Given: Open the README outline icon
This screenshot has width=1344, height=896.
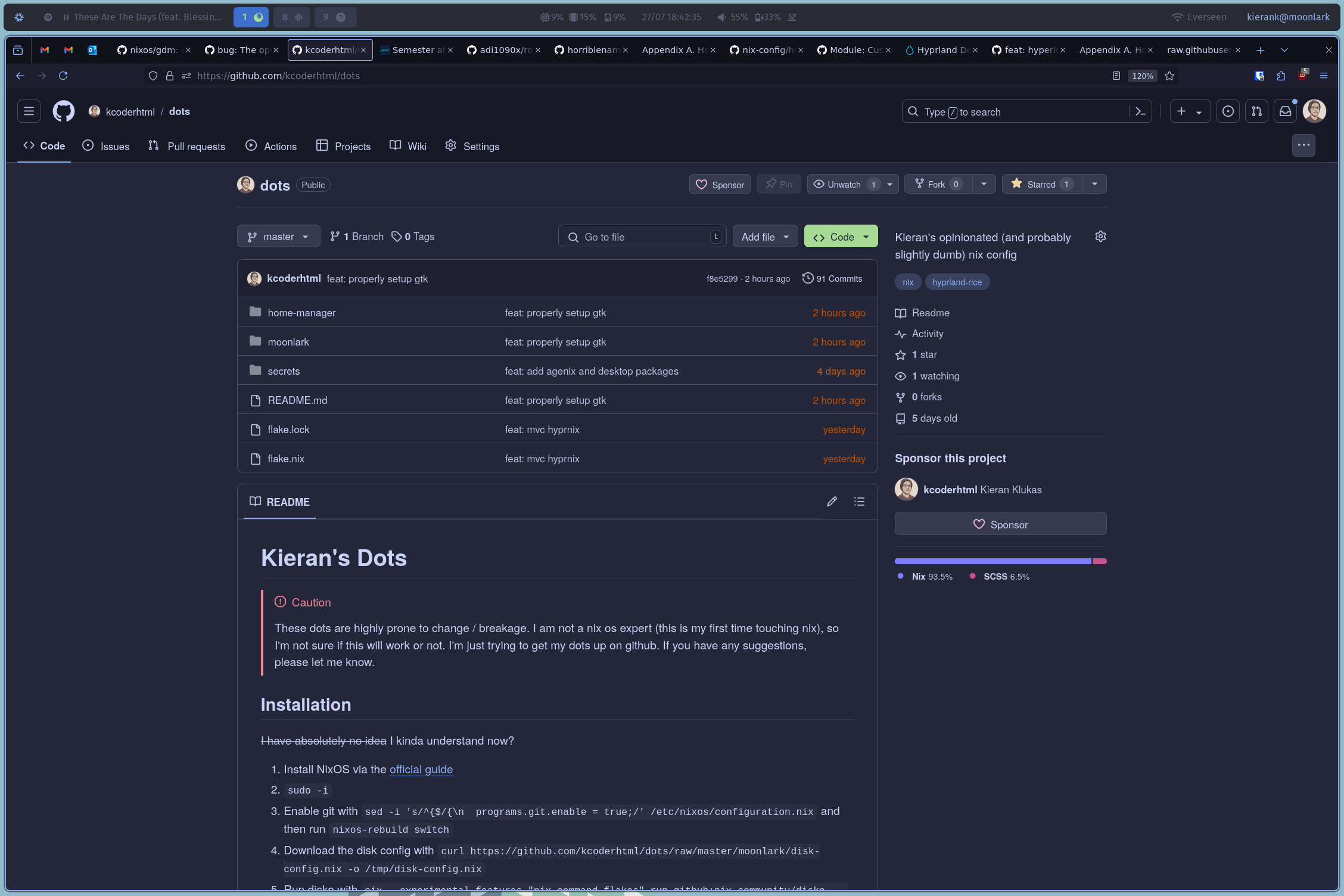Looking at the screenshot, I should tap(859, 502).
